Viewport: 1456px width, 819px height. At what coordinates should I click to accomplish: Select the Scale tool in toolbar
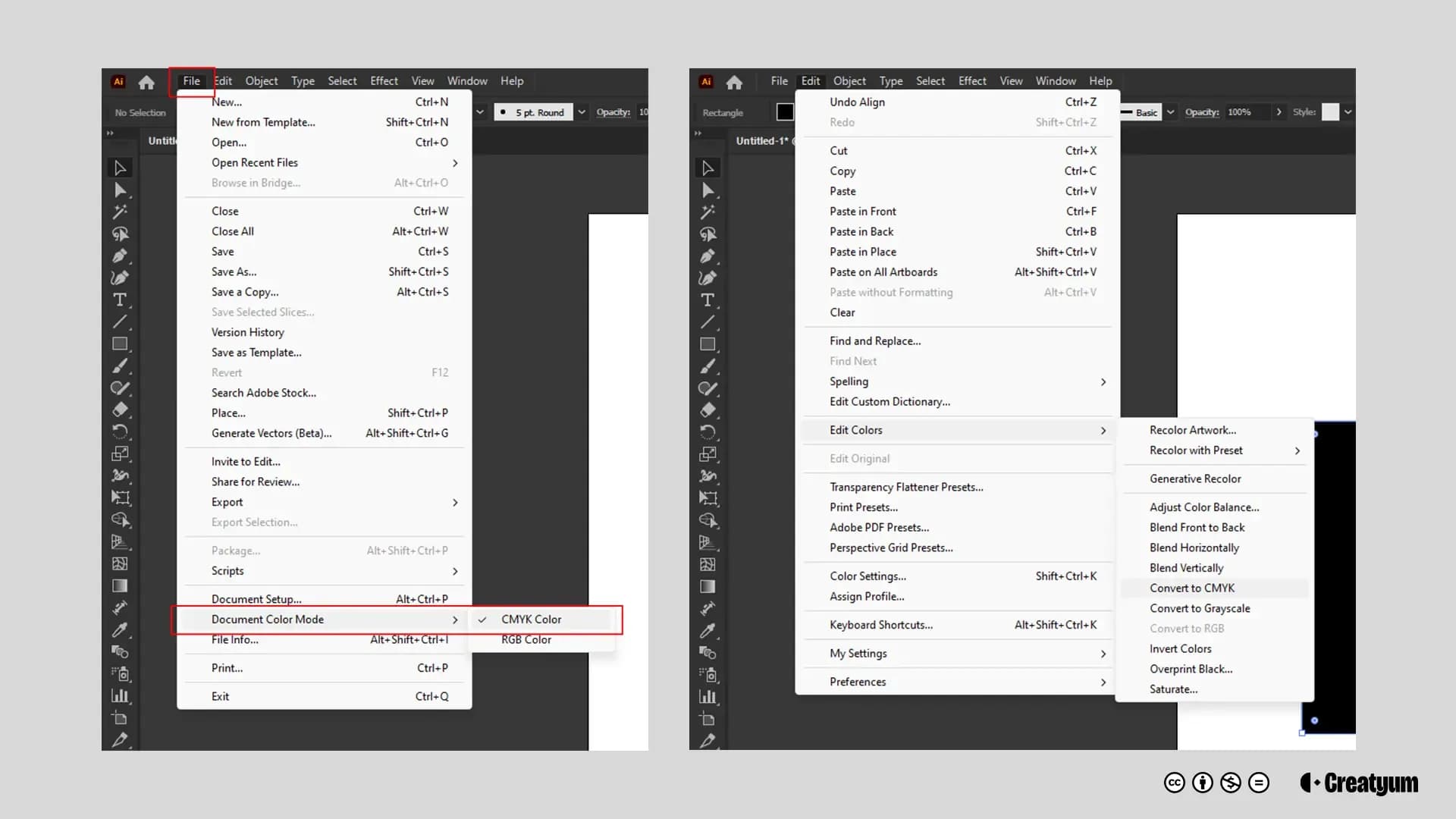pos(121,453)
